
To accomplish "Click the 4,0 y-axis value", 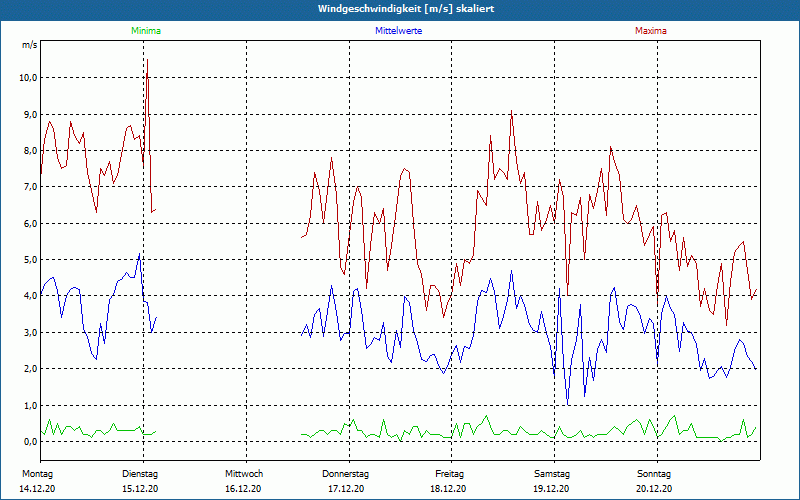I will (29, 296).
